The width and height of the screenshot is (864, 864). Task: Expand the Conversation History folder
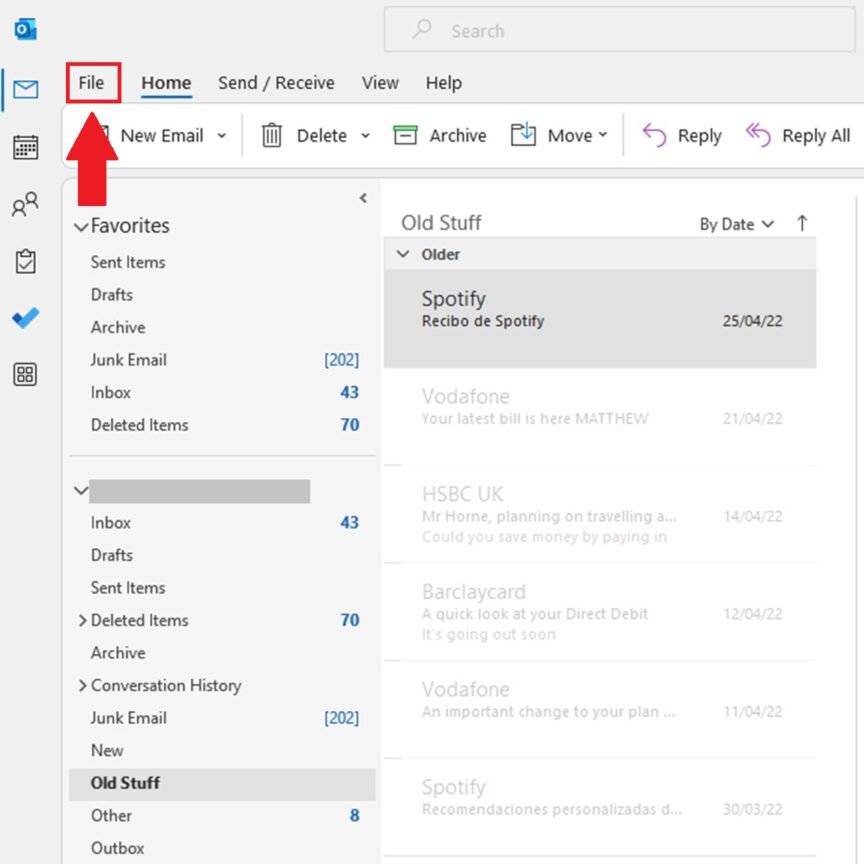[x=83, y=686]
